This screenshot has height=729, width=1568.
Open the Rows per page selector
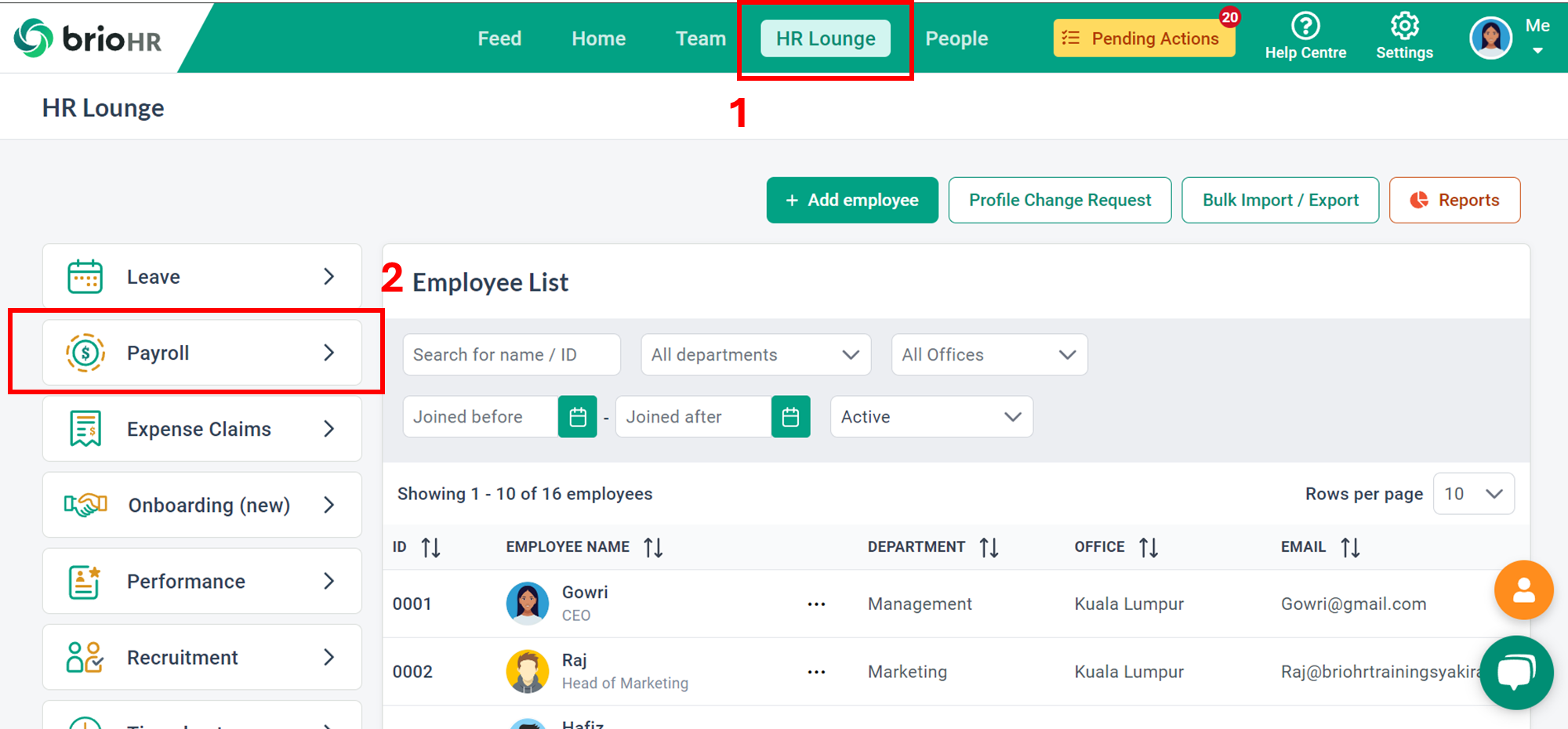click(1473, 493)
